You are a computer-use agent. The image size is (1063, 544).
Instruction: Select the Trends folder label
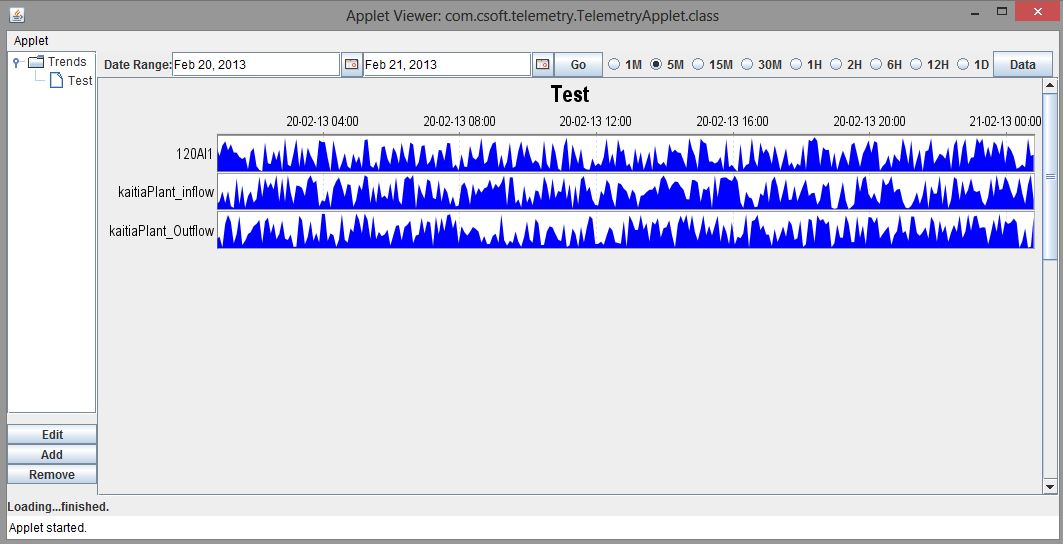(x=67, y=62)
